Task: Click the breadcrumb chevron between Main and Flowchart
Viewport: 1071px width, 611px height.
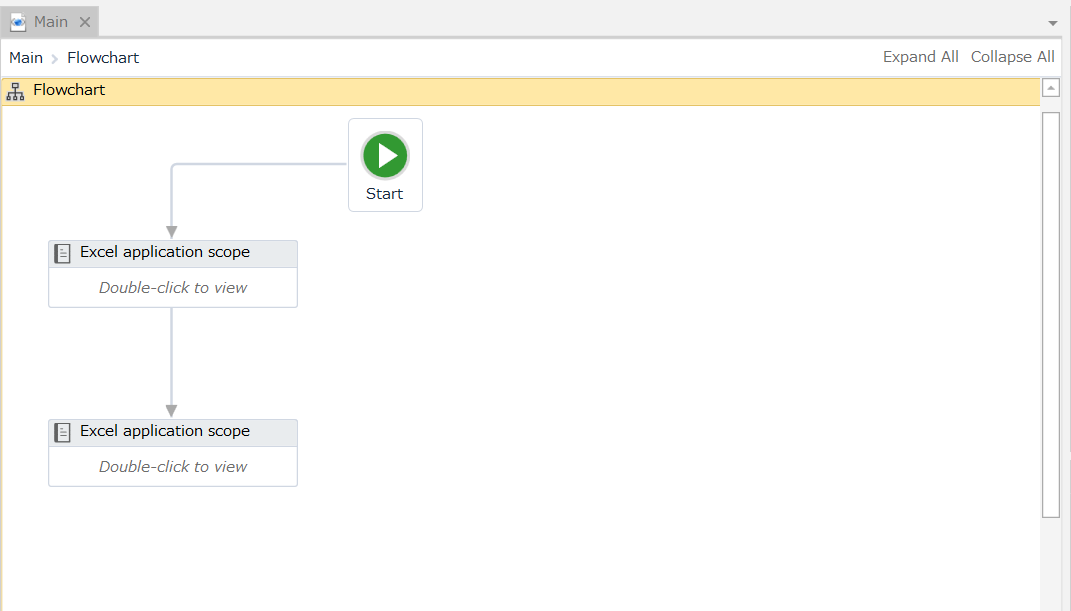Action: [55, 59]
